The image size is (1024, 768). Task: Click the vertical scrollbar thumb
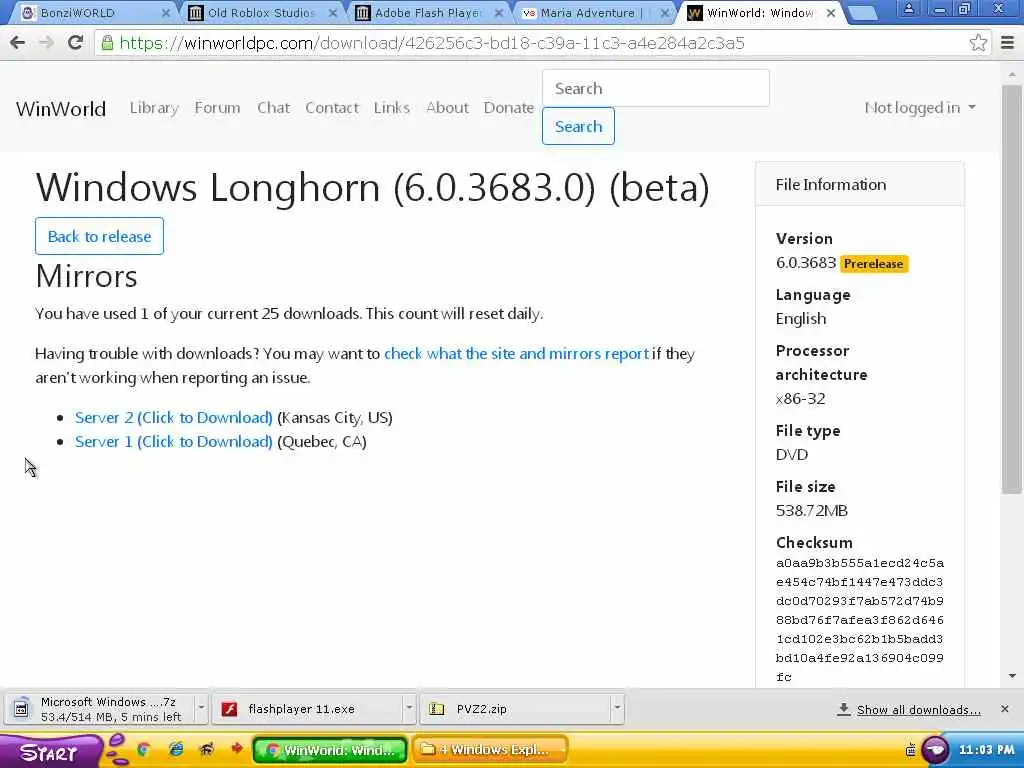click(1012, 289)
